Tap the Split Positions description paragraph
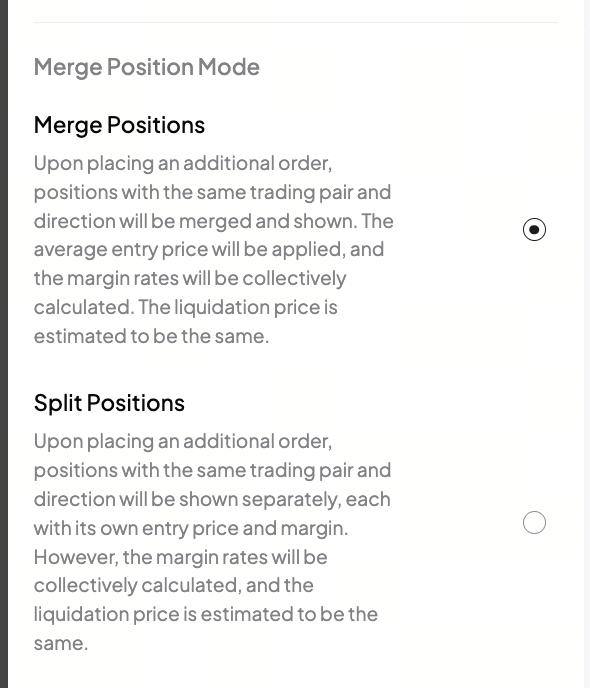 tap(212, 542)
